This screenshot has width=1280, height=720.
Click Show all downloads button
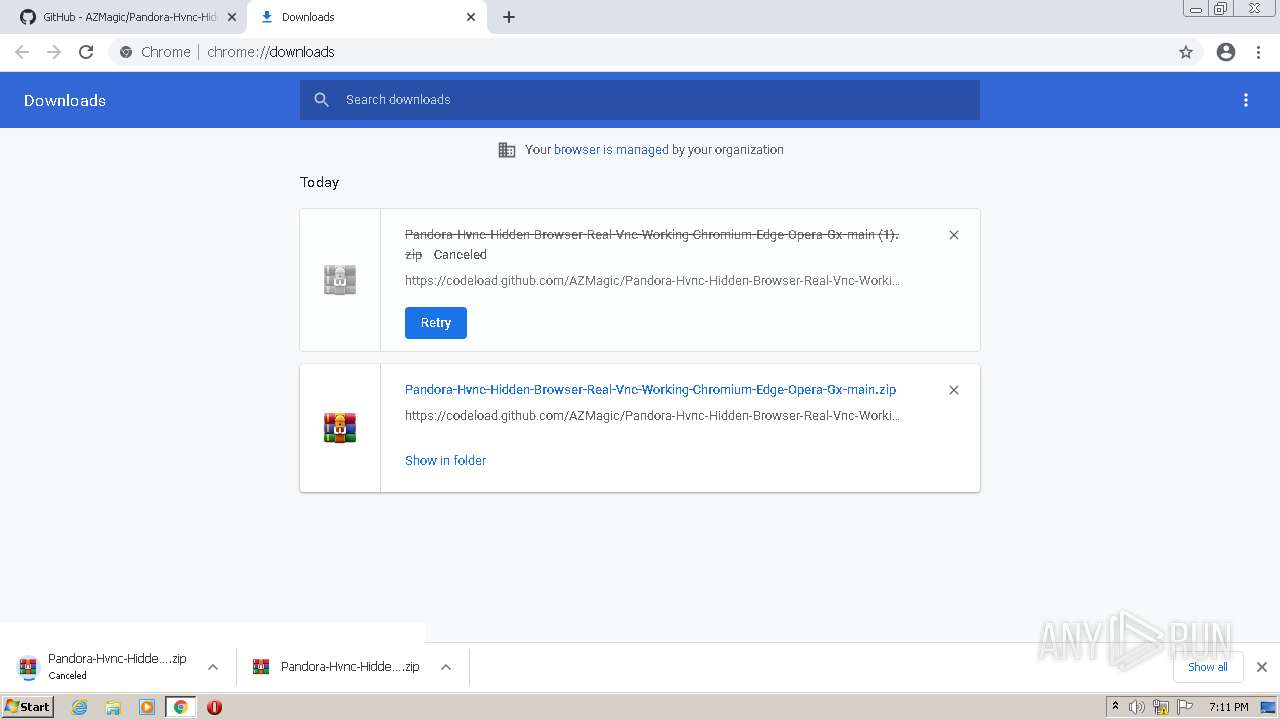(1208, 667)
